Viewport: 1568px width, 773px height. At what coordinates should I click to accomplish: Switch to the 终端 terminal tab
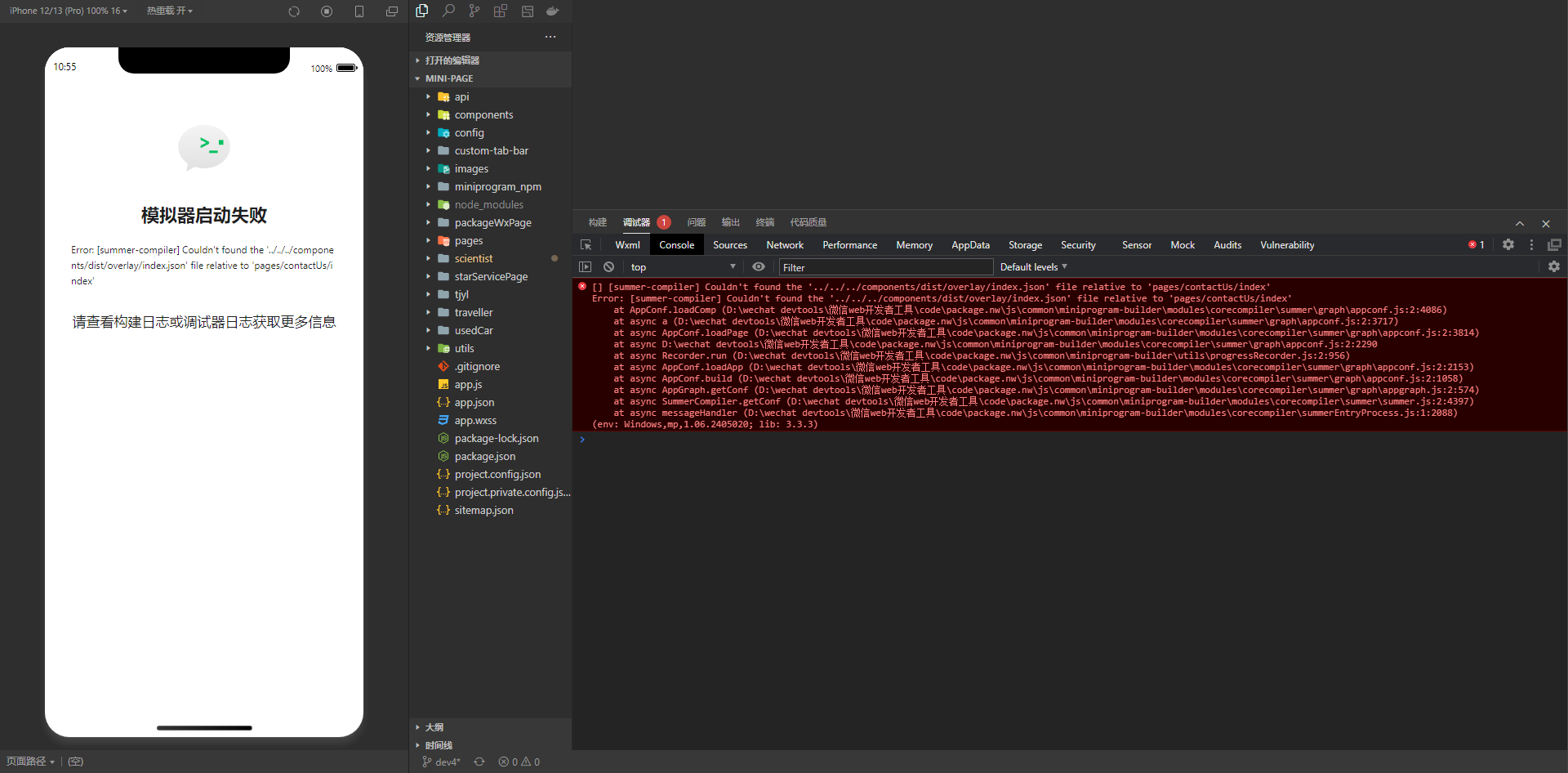[x=765, y=222]
